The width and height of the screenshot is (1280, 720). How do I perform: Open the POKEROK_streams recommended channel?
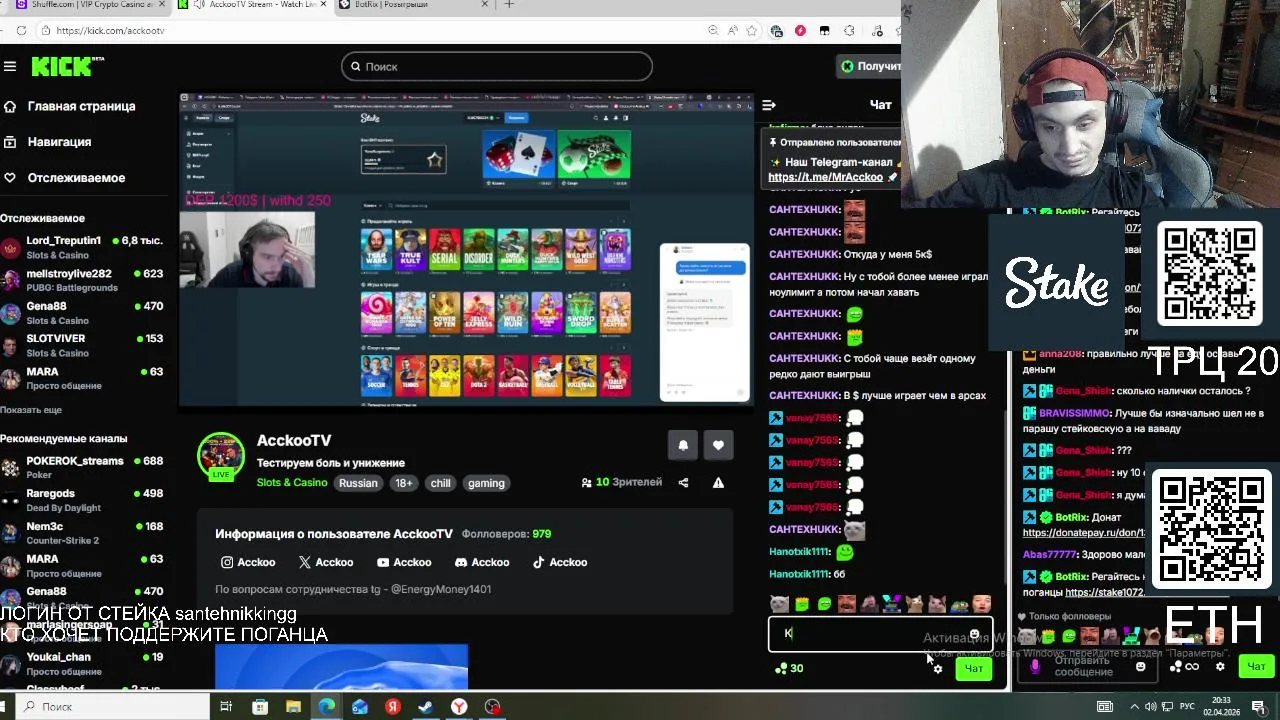click(82, 467)
